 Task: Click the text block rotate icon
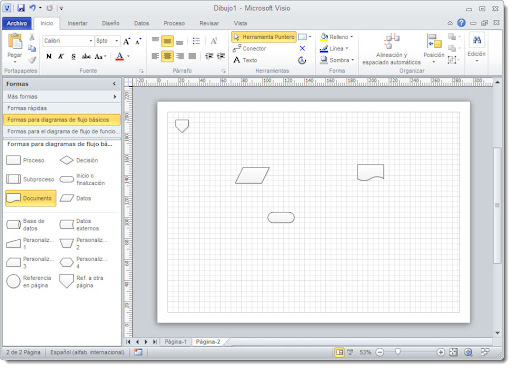click(x=302, y=60)
